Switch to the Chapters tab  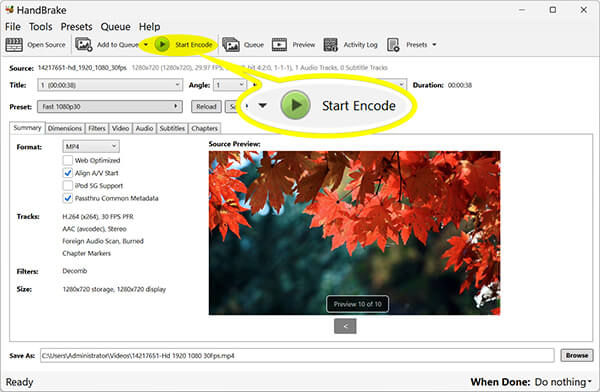(x=204, y=128)
